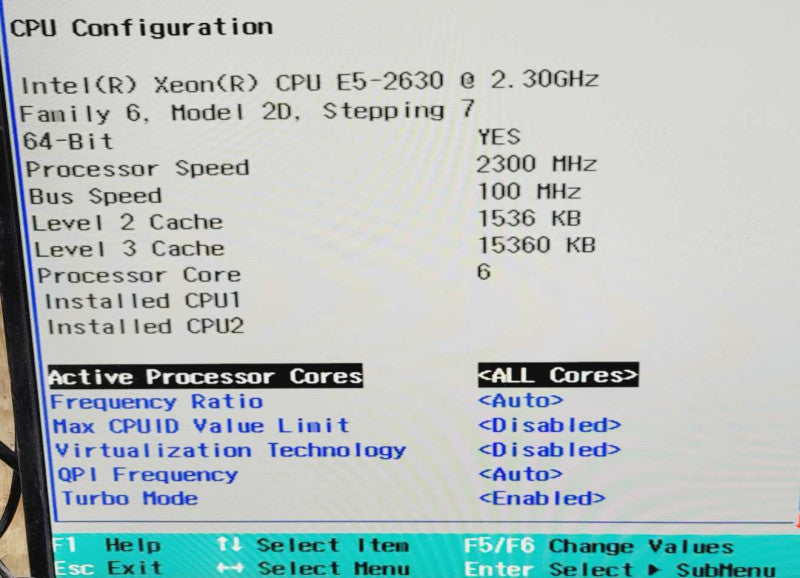Click the Level 3 Cache label

point(130,249)
